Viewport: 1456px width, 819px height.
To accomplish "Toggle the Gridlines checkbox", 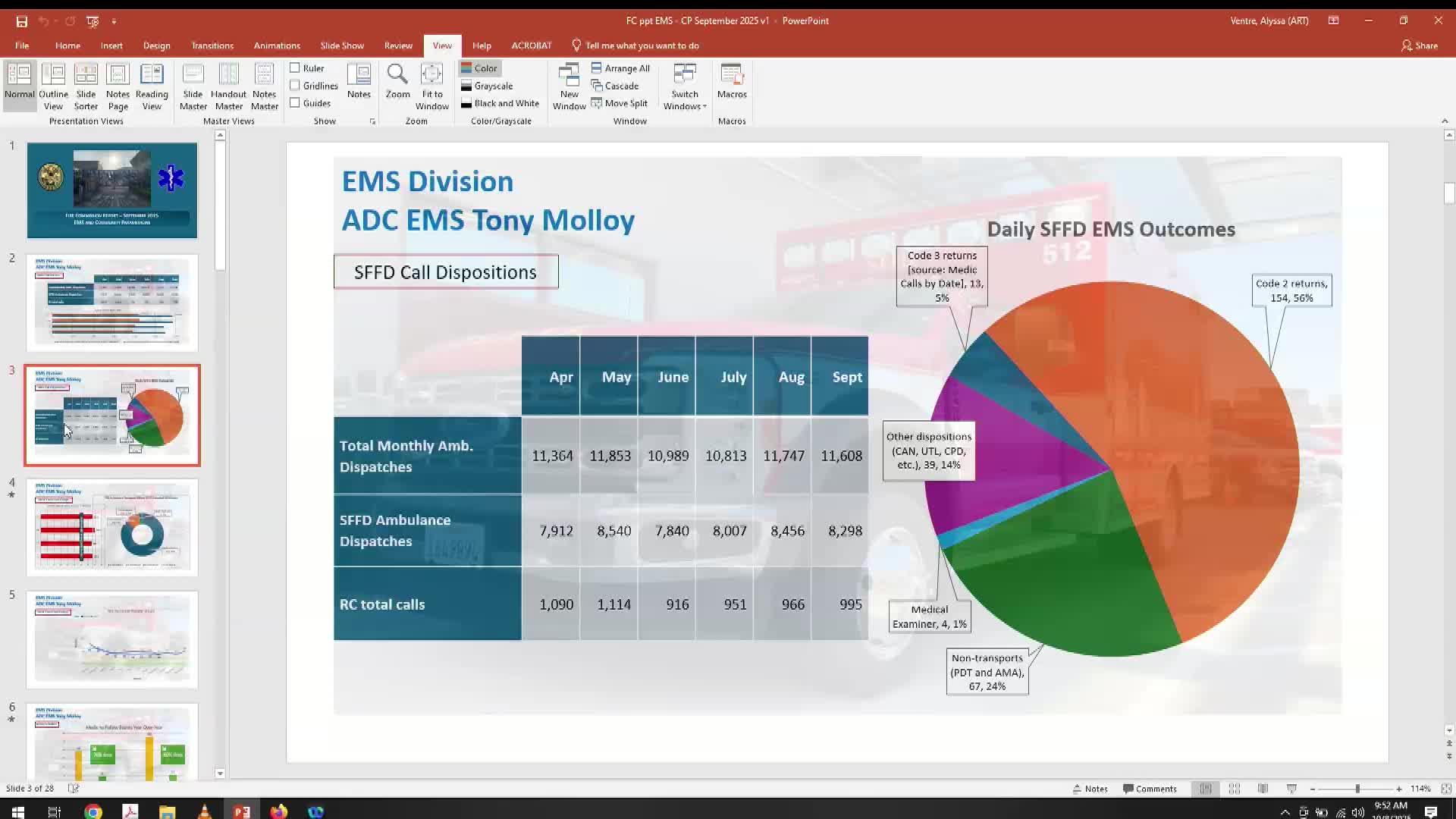I will tap(295, 86).
